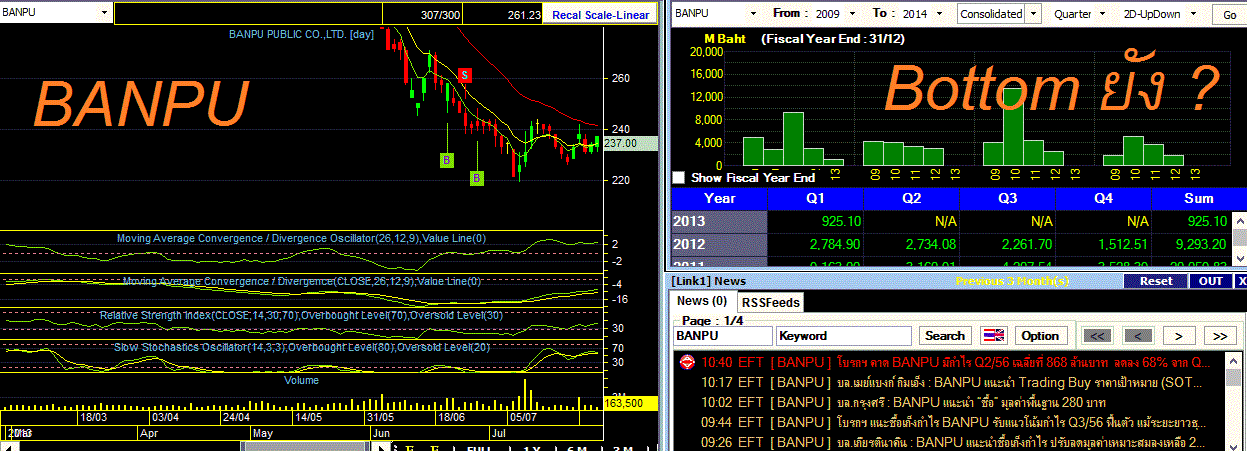Open news Option button
Viewport: 1247px width, 451px height.
tap(1040, 335)
